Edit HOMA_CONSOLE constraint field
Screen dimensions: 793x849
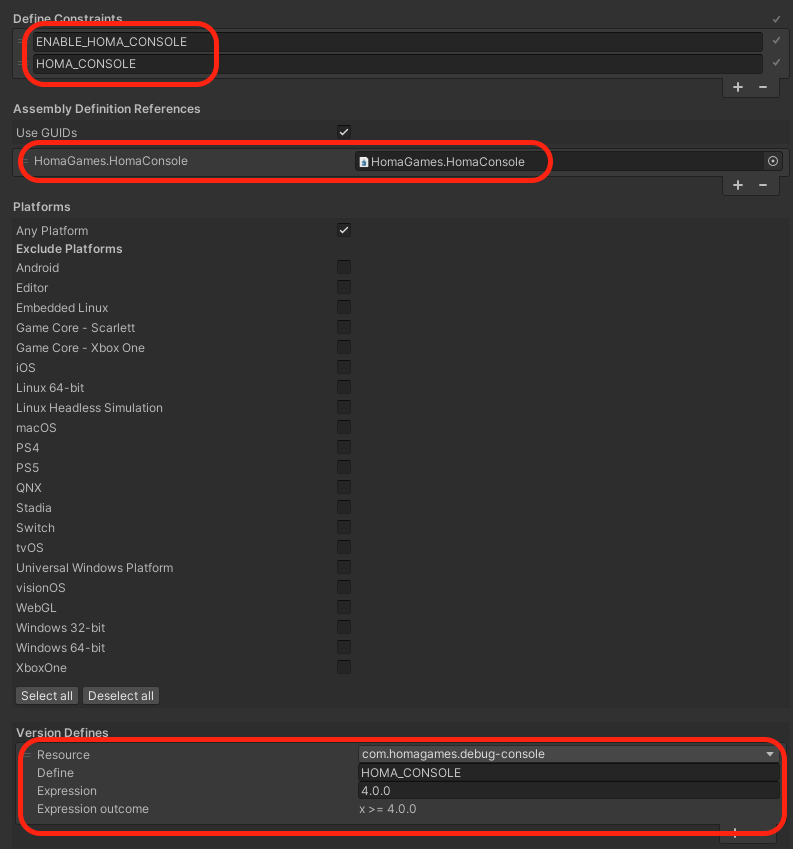tap(397, 64)
